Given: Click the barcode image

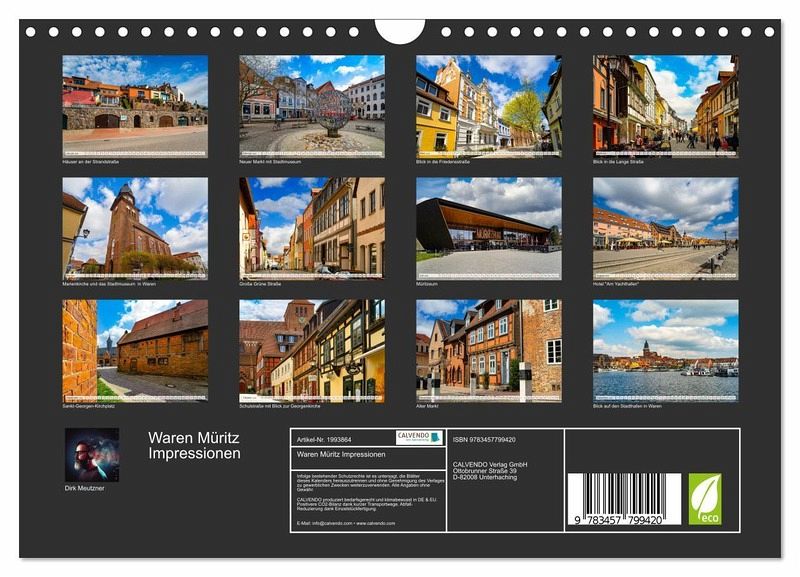Looking at the screenshot, I should click(x=624, y=498).
